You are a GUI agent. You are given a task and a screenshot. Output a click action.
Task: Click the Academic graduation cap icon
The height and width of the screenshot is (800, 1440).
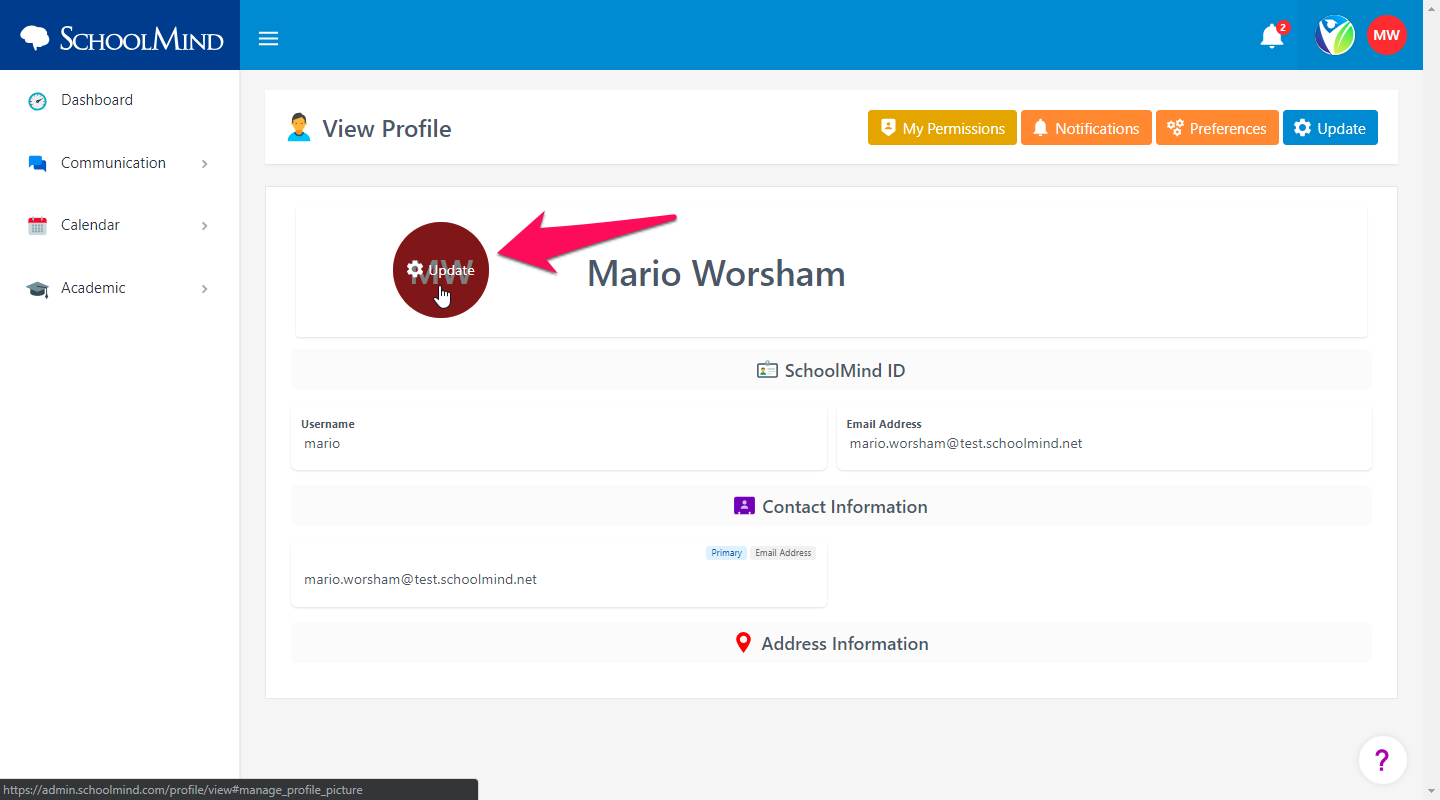click(37, 288)
